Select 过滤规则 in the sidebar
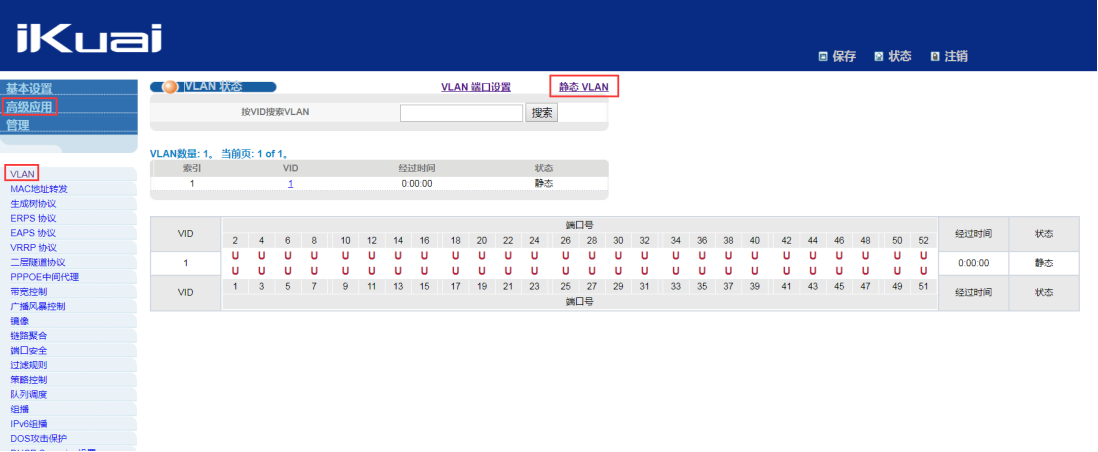The width and height of the screenshot is (1098, 452). point(29,365)
